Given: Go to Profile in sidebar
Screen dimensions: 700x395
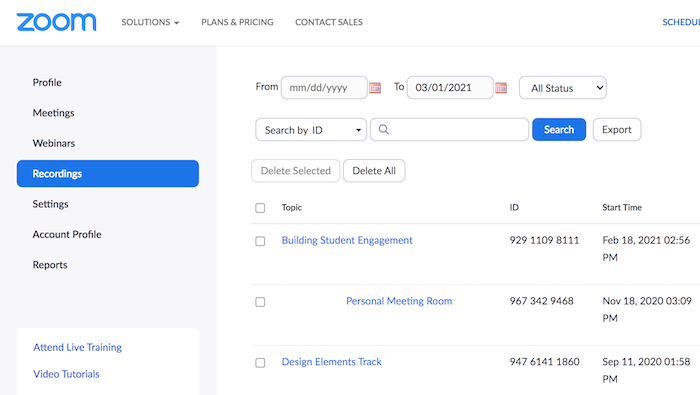Looking at the screenshot, I should coord(47,83).
